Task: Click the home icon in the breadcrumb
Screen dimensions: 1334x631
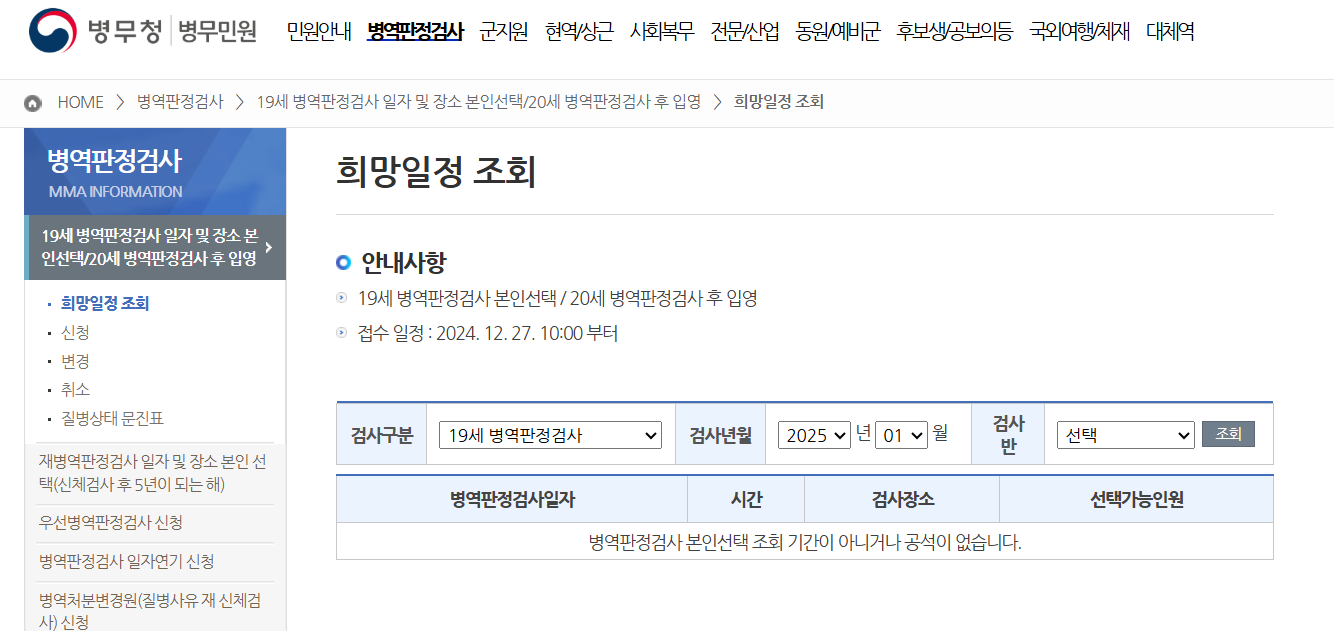Action: pyautogui.click(x=33, y=103)
